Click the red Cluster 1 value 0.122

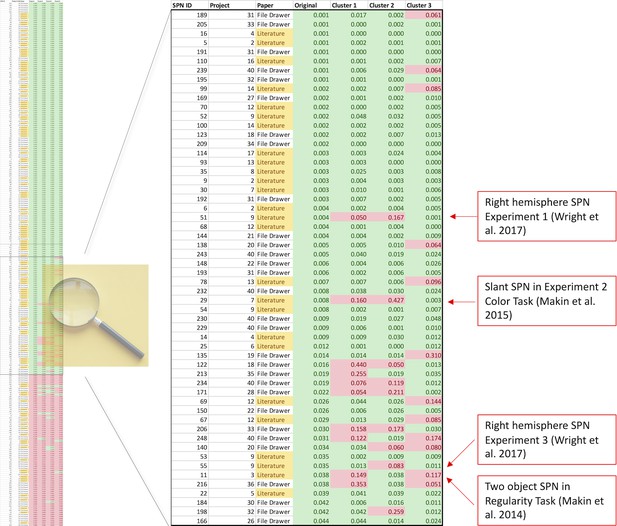coord(349,438)
